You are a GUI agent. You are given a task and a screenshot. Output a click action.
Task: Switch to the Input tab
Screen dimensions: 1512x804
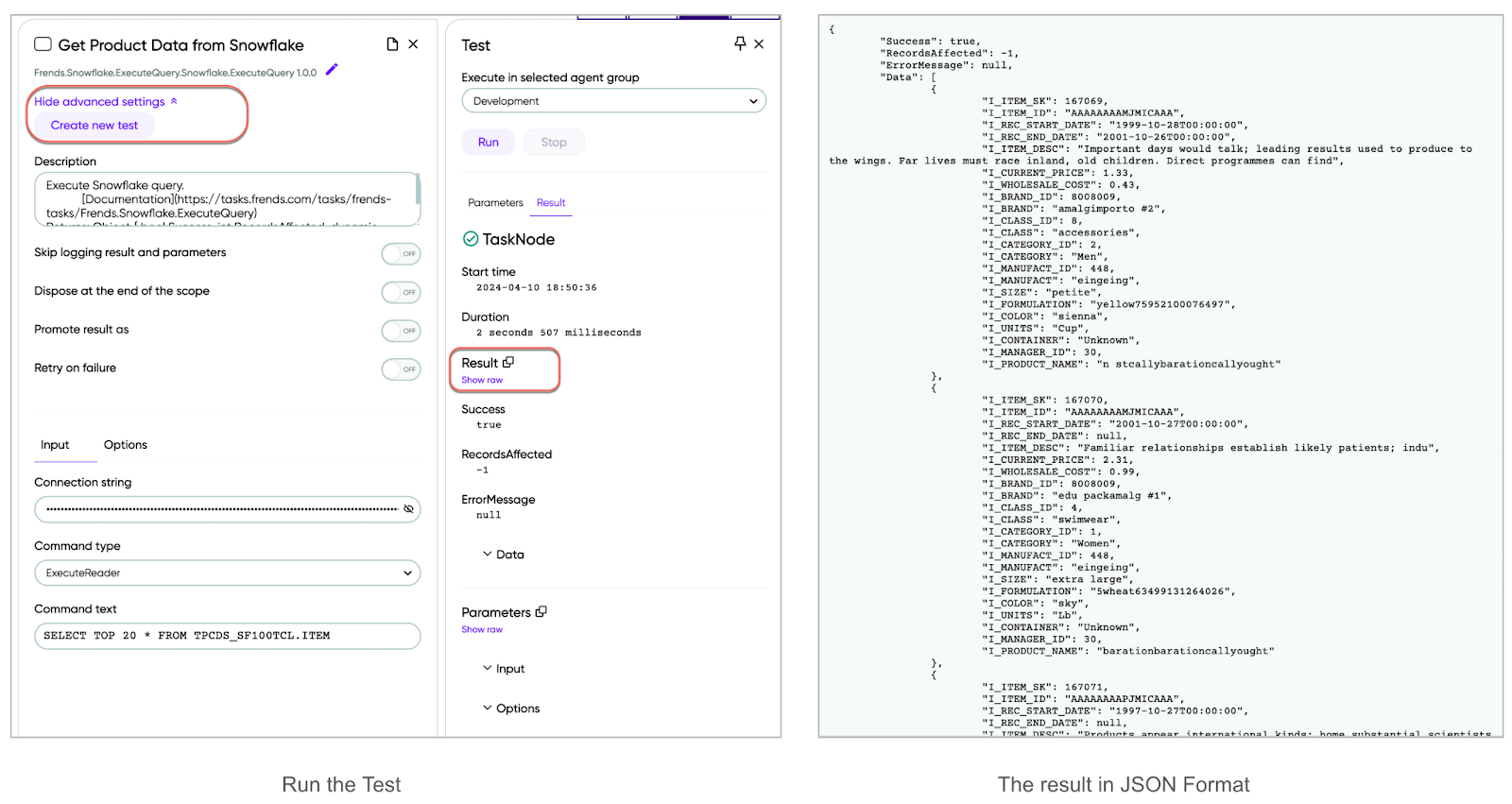point(55,445)
